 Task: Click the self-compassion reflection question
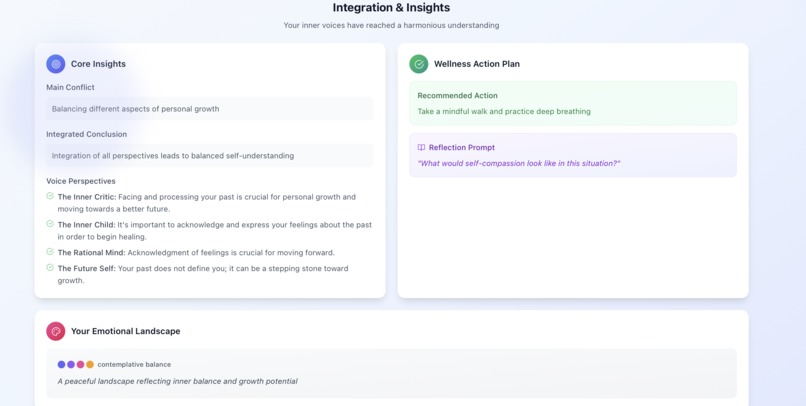519,163
